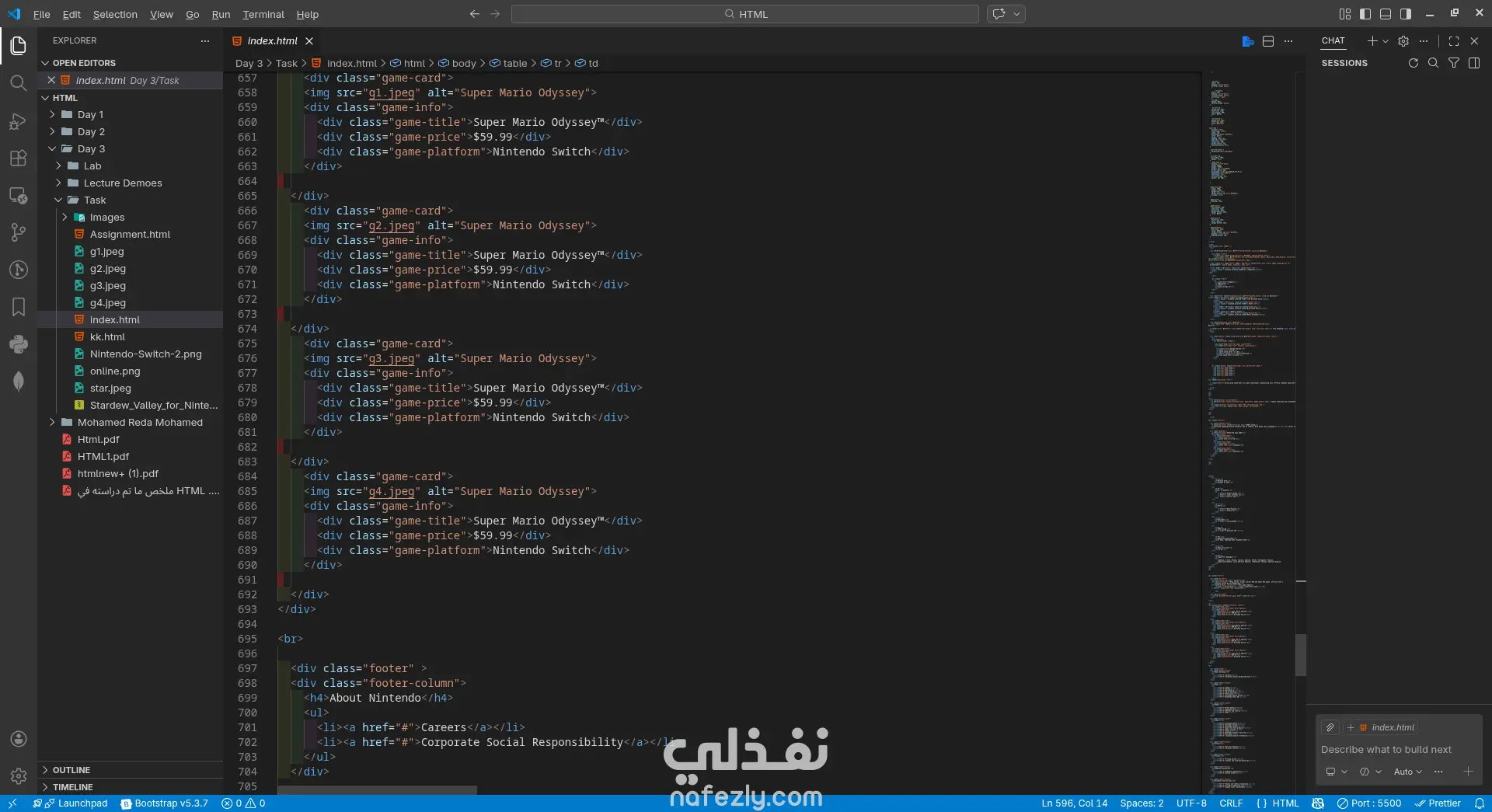Click the editor horizontal scrollbar thumb
Screen dimensions: 1492x812
[378, 790]
